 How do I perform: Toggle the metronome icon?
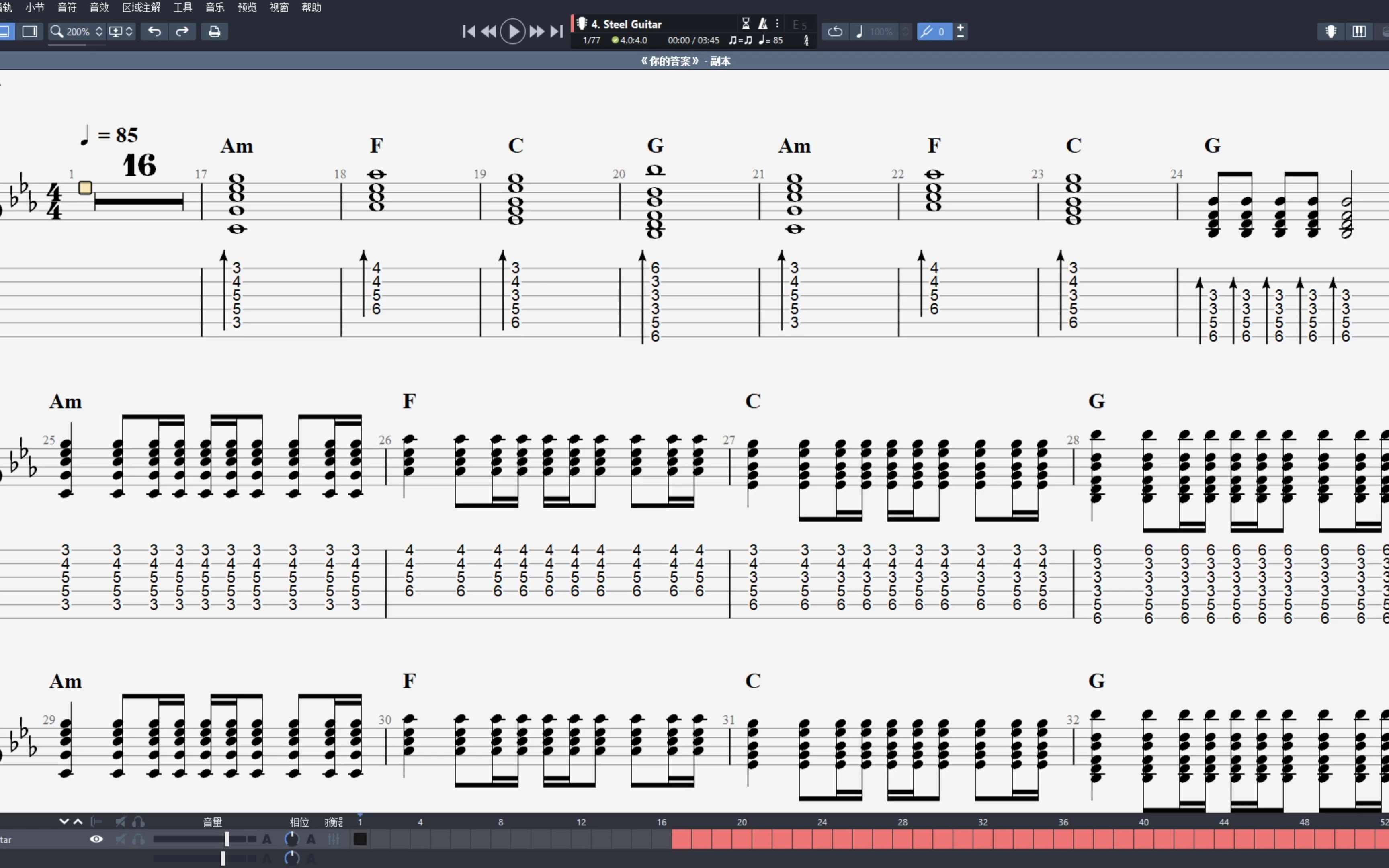point(762,24)
